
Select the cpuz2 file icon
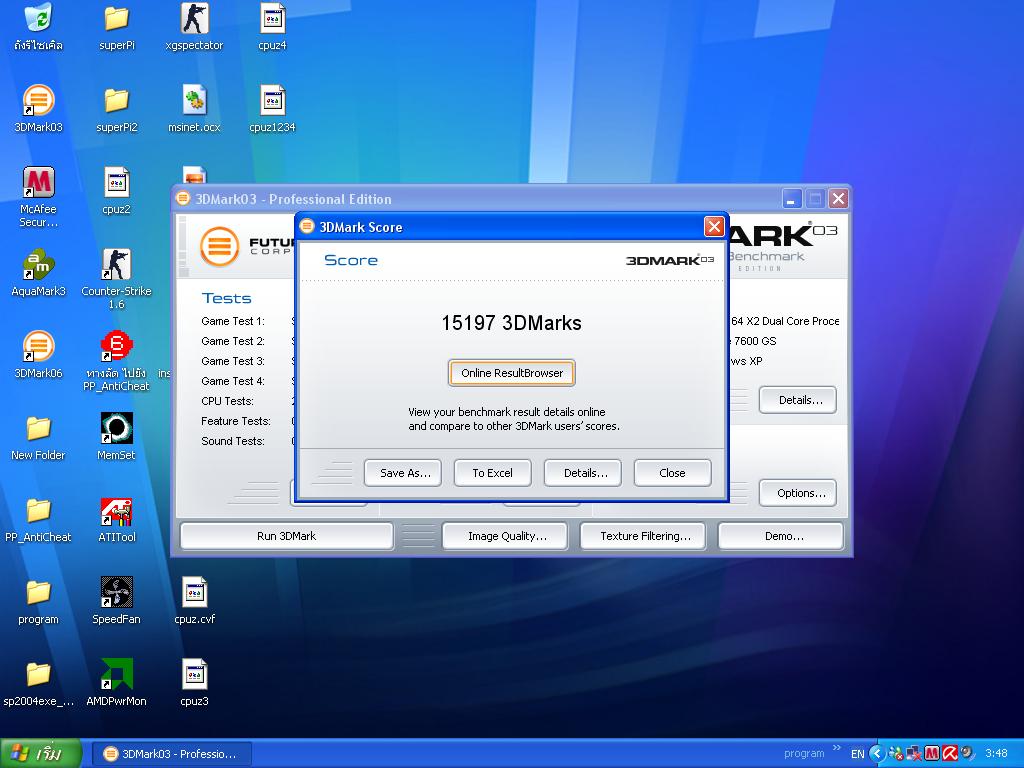(116, 182)
